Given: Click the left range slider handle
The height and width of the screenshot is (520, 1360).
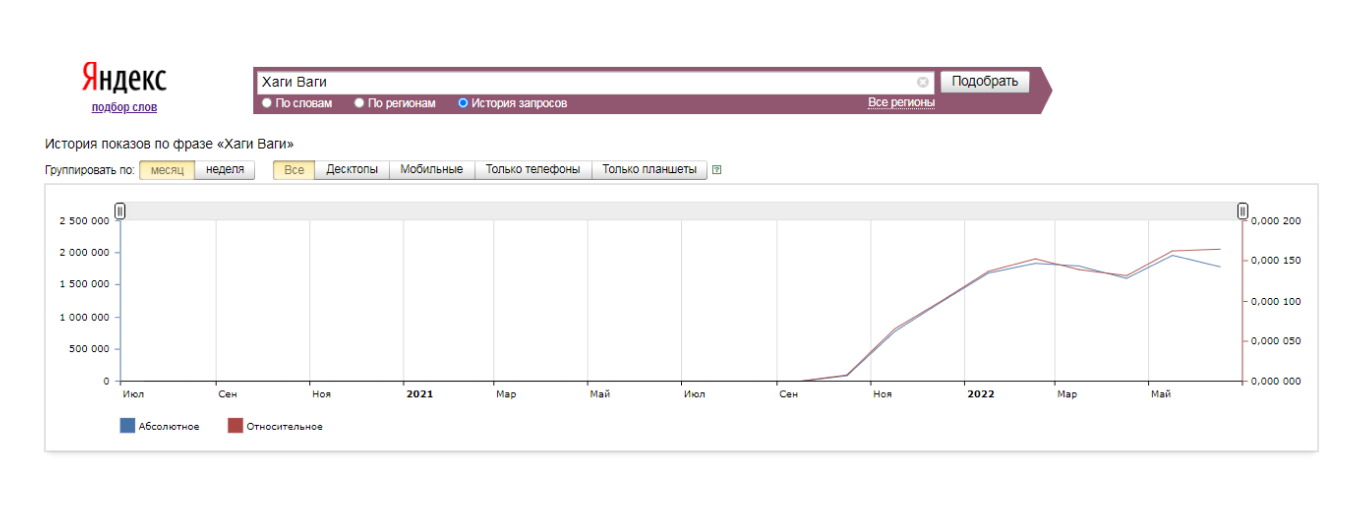Looking at the screenshot, I should click(120, 211).
